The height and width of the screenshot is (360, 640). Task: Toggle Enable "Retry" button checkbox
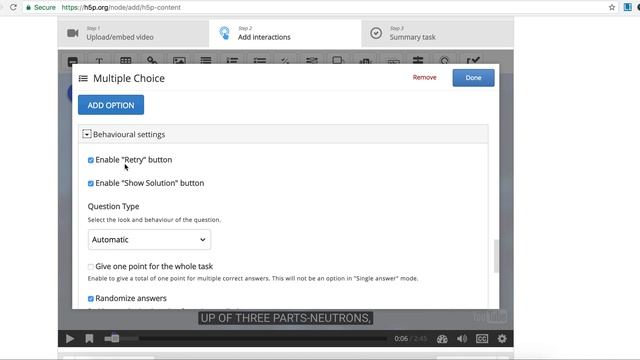91,160
